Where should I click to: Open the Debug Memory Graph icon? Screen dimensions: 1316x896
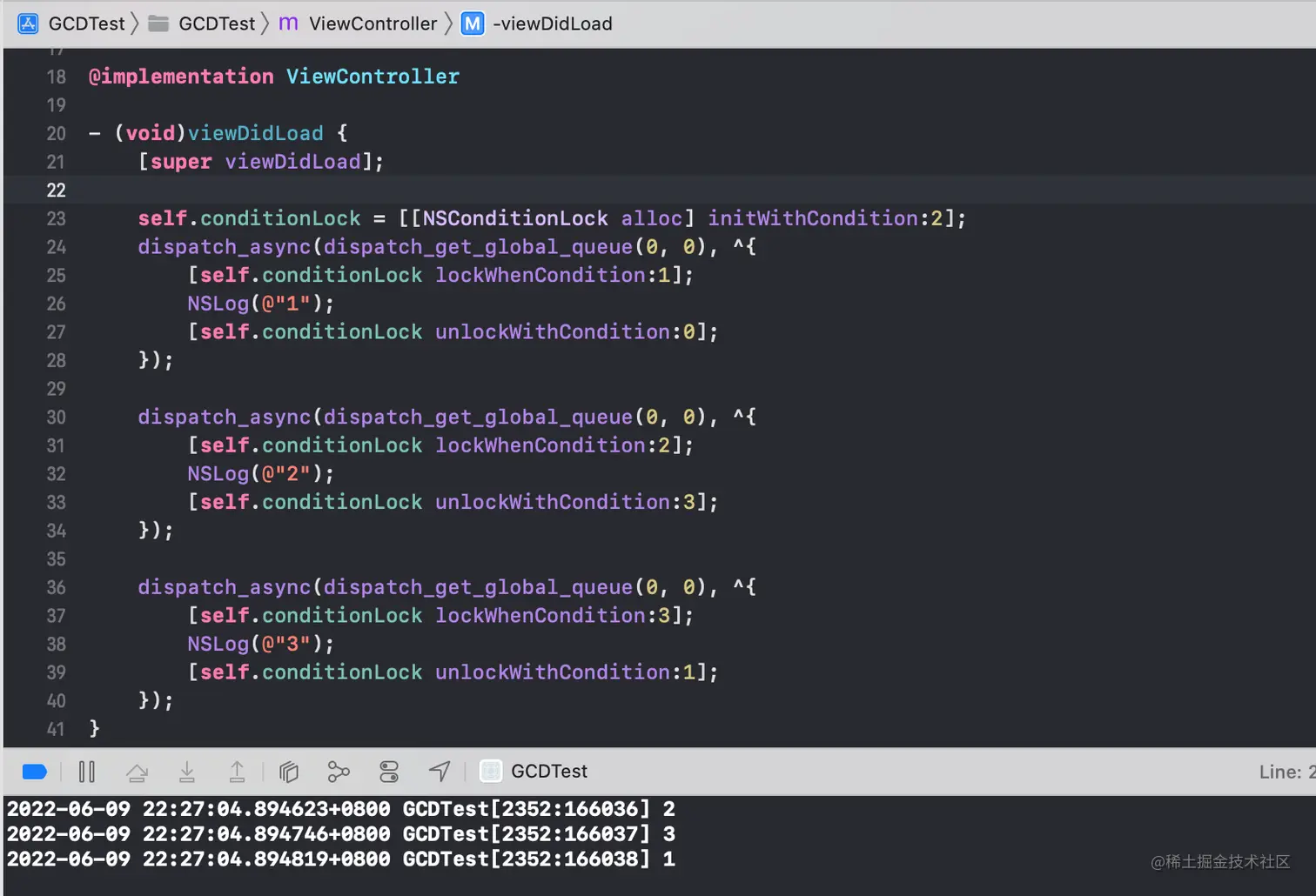(339, 772)
